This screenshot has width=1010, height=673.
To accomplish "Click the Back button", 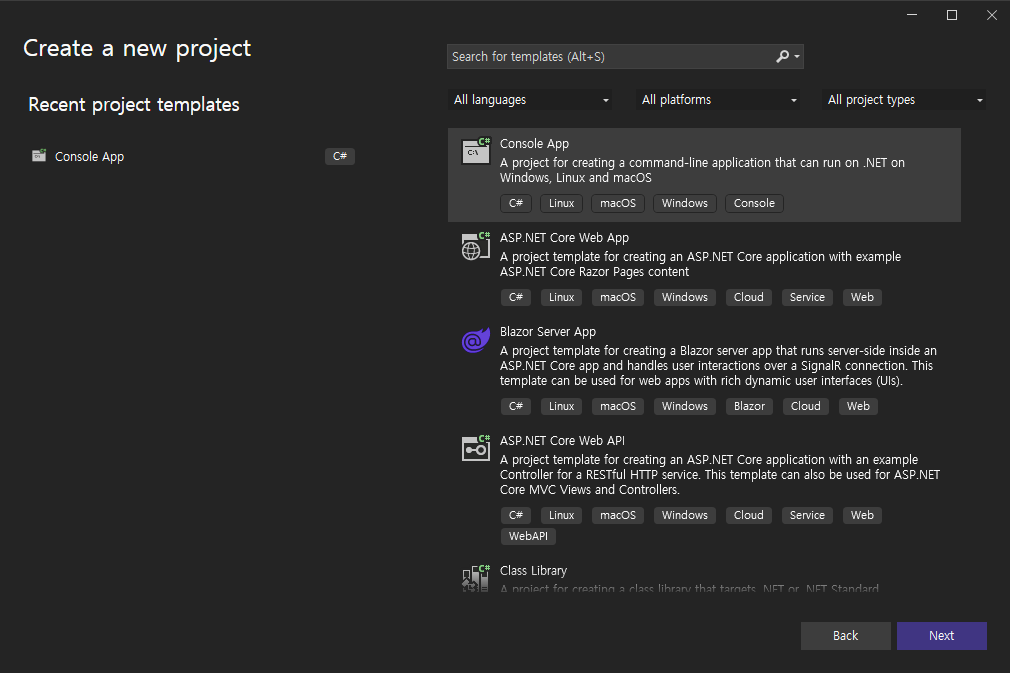I will tap(846, 636).
